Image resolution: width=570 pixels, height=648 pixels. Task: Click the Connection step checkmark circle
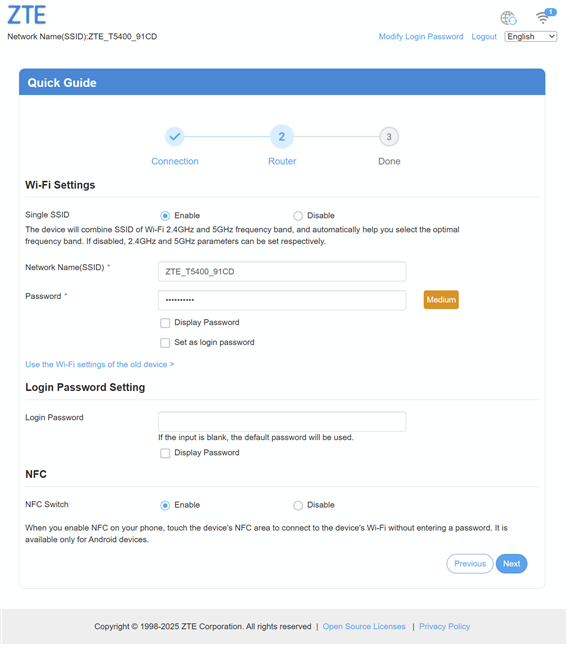pyautogui.click(x=174, y=136)
